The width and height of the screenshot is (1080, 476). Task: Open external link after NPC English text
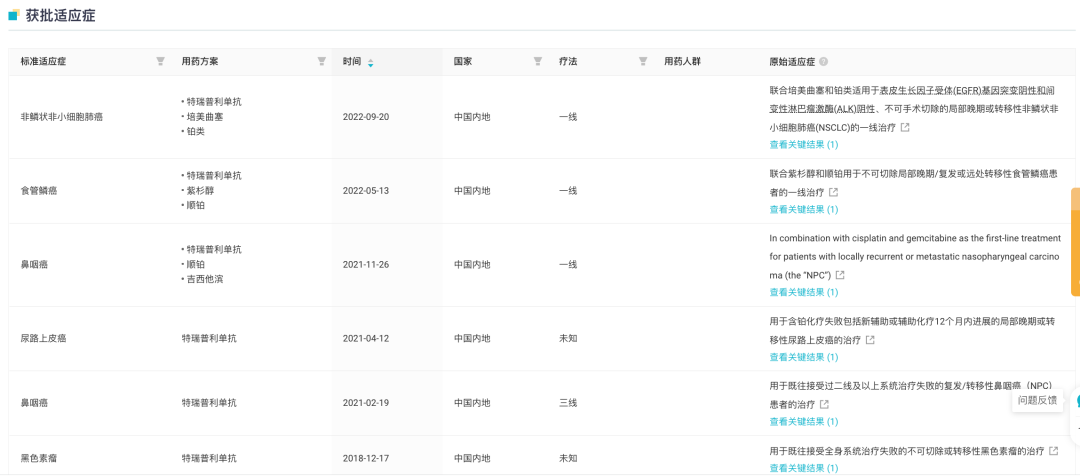click(840, 275)
